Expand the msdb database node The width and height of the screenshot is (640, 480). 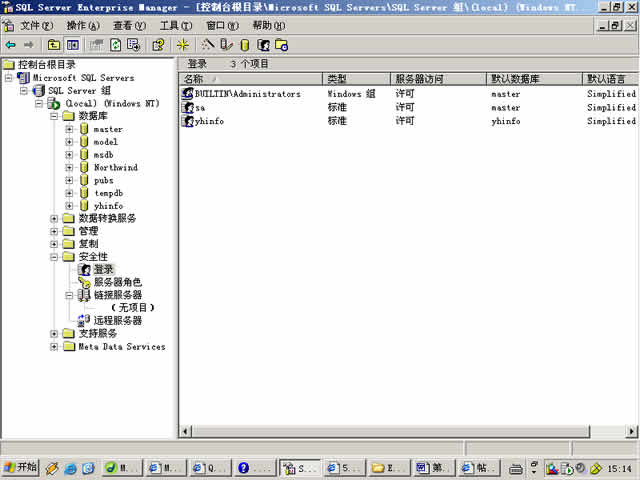[x=69, y=155]
